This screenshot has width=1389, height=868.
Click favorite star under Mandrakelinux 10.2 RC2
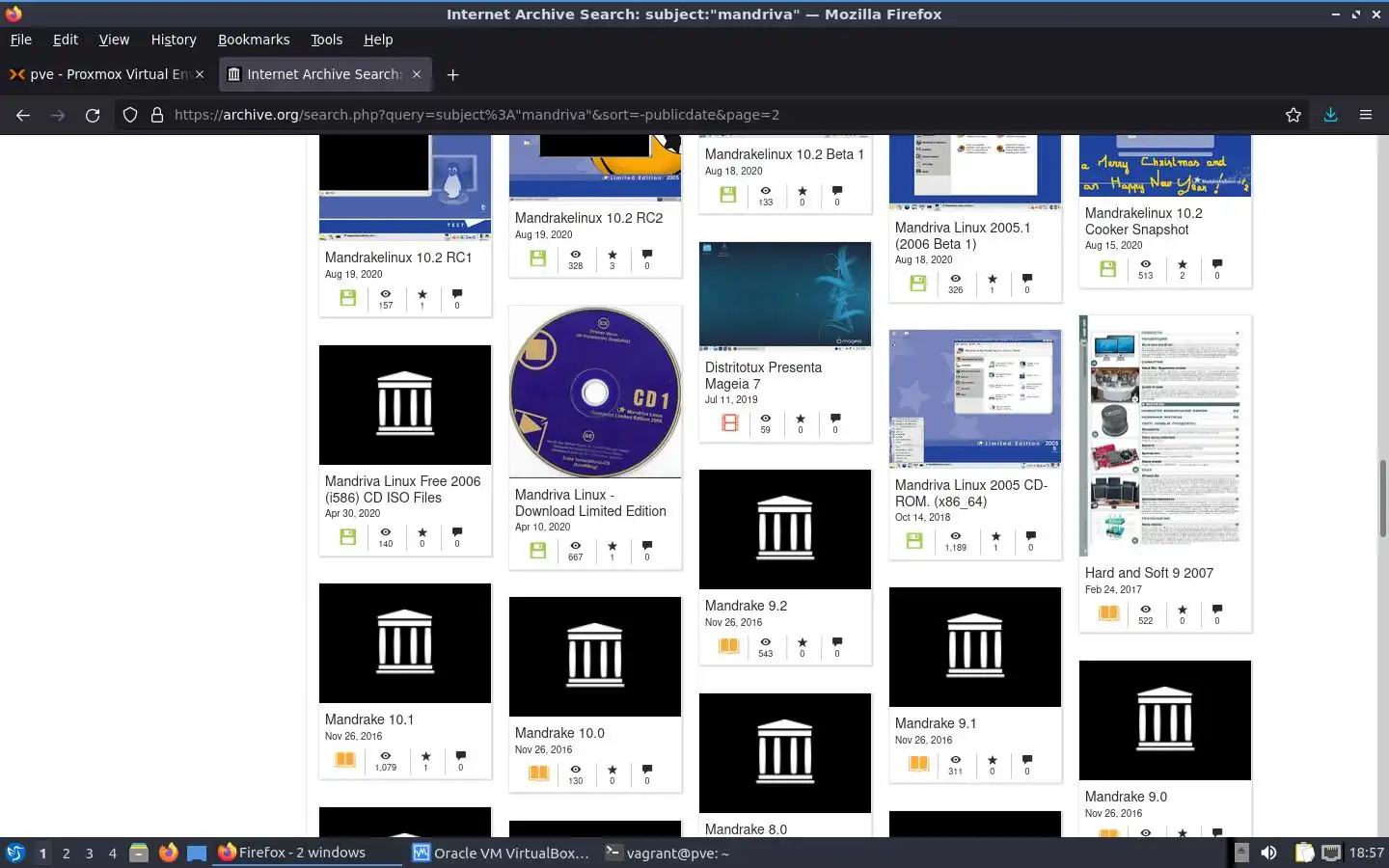612,256
